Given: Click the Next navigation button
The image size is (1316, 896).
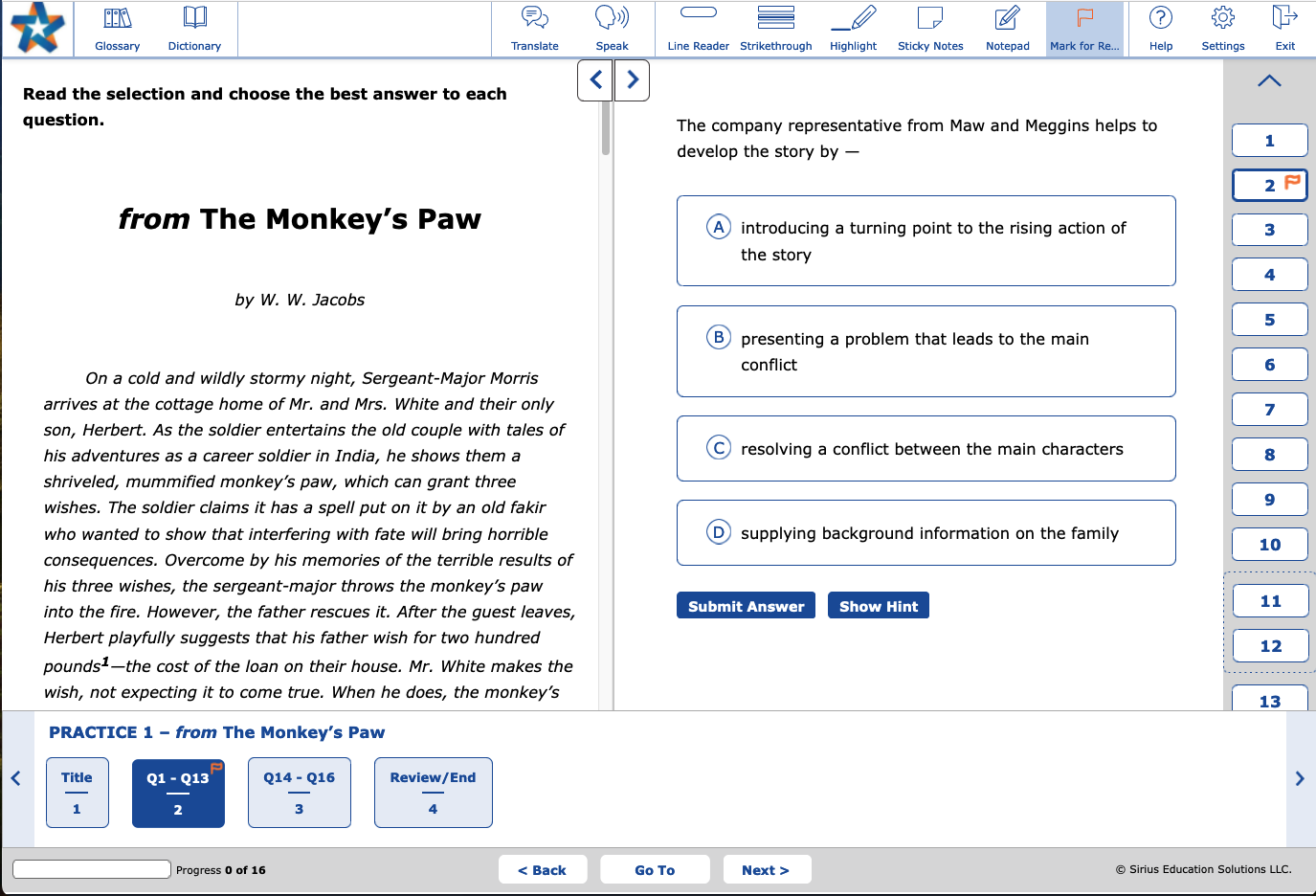Looking at the screenshot, I should click(766, 870).
